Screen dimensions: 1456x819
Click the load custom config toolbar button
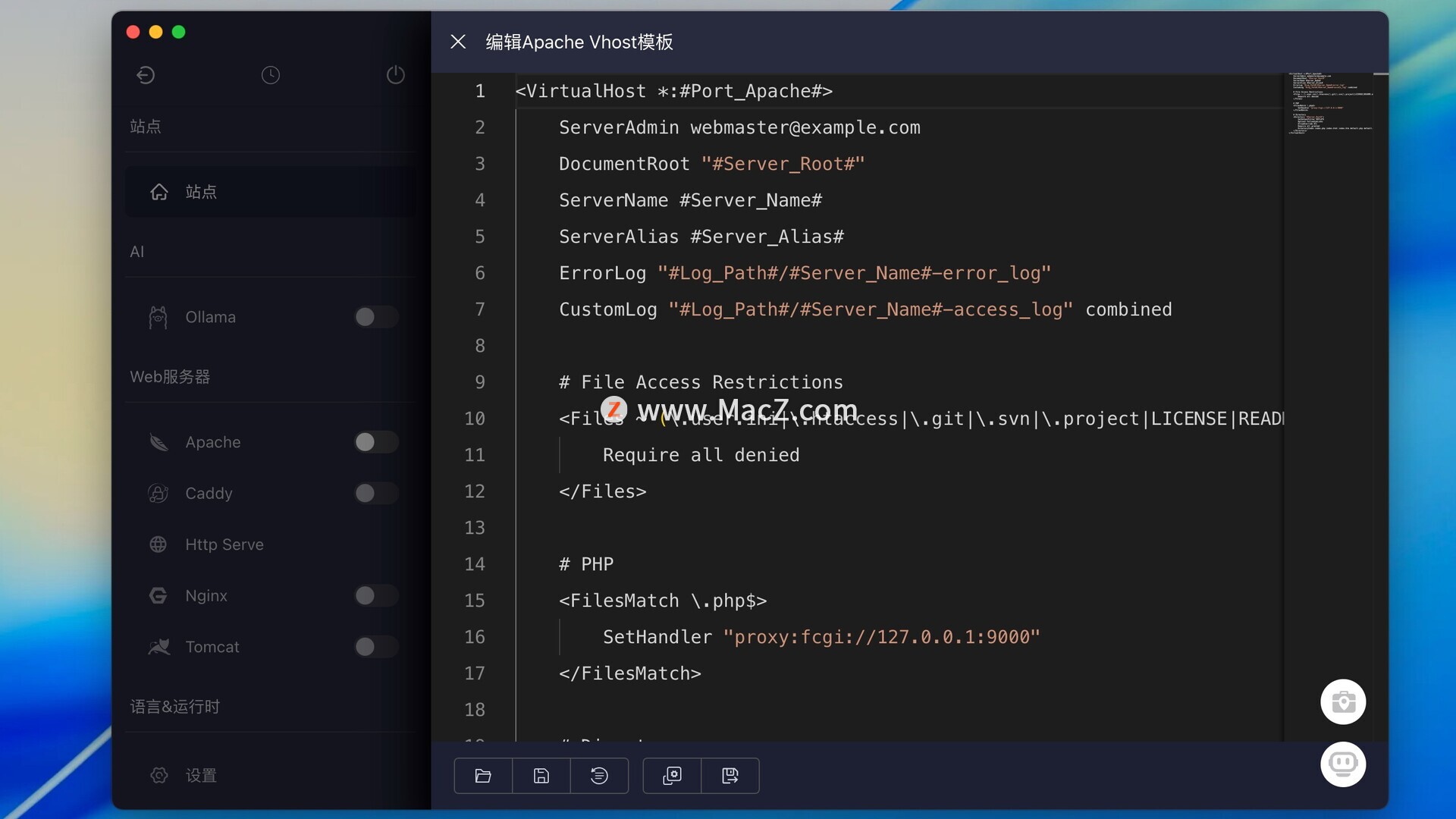[x=672, y=776]
